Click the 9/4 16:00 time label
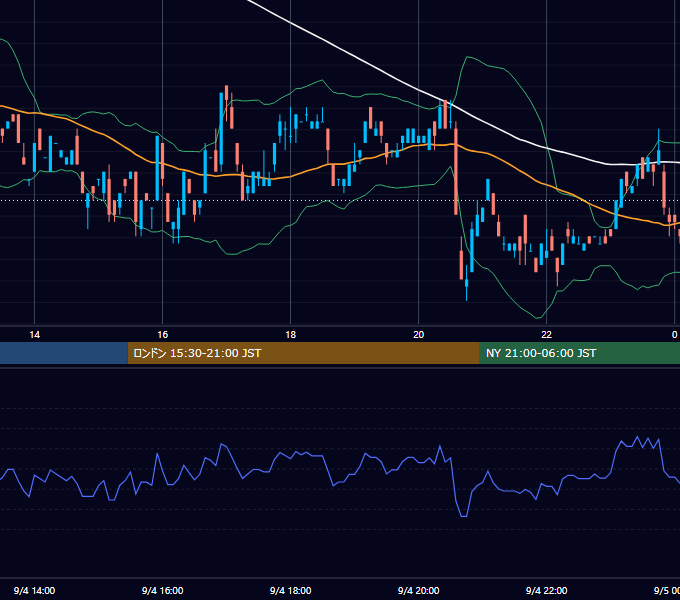This screenshot has width=680, height=600. [x=162, y=590]
